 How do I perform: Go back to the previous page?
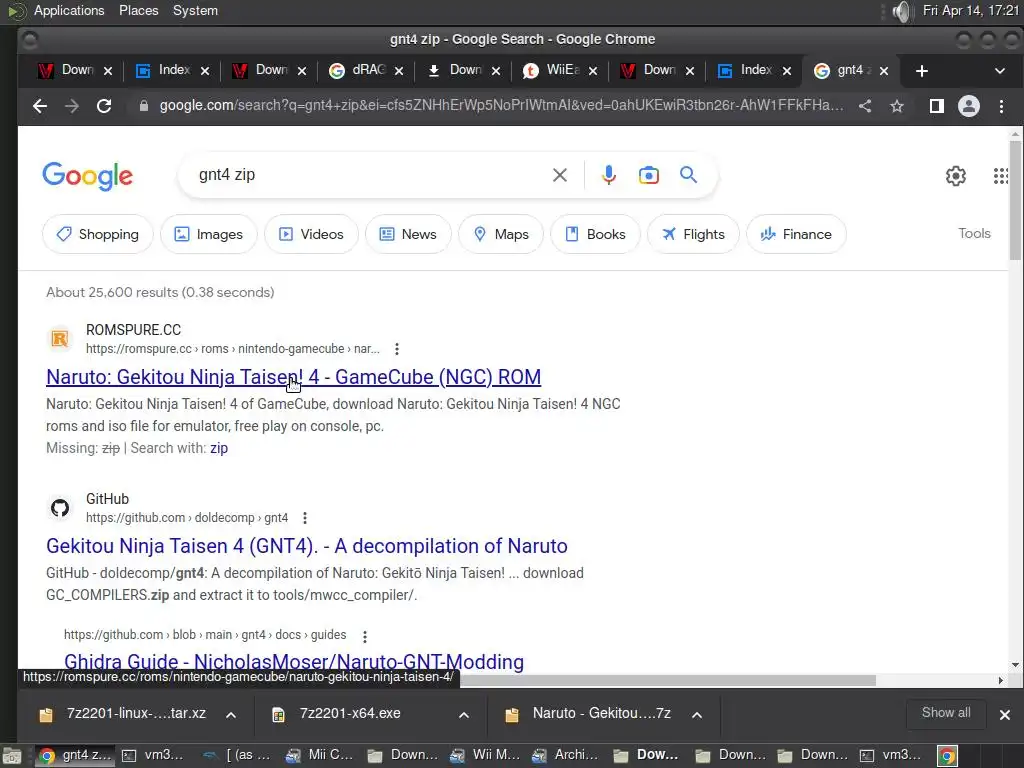click(40, 106)
